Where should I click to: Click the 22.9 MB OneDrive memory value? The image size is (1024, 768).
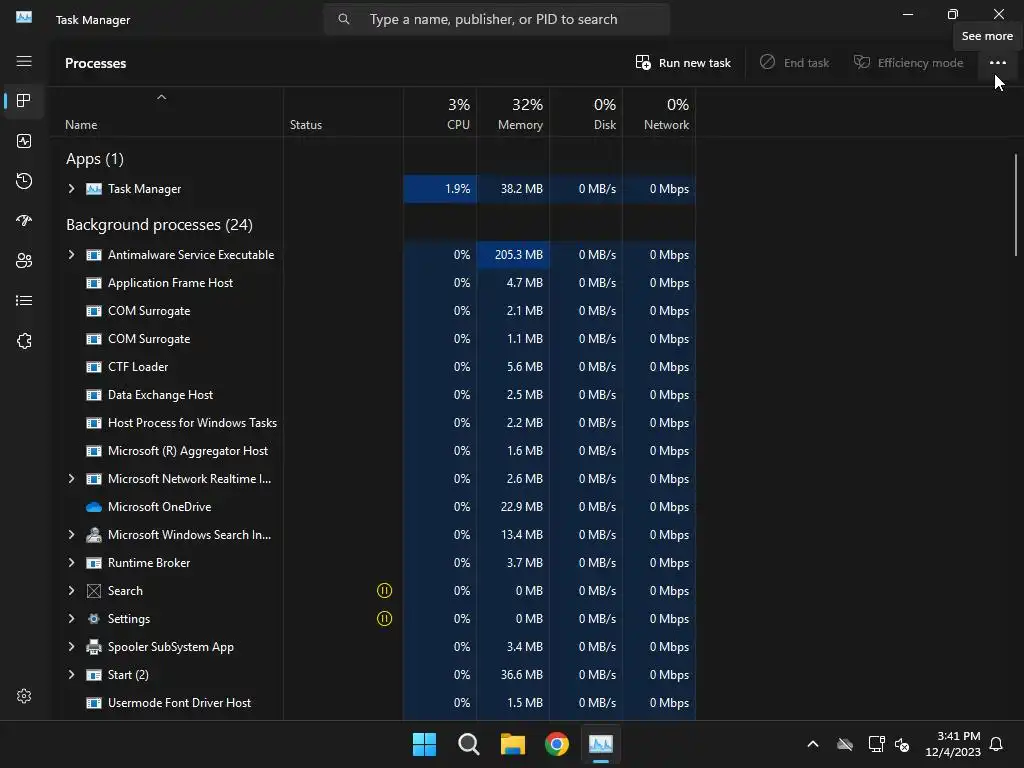tap(521, 507)
